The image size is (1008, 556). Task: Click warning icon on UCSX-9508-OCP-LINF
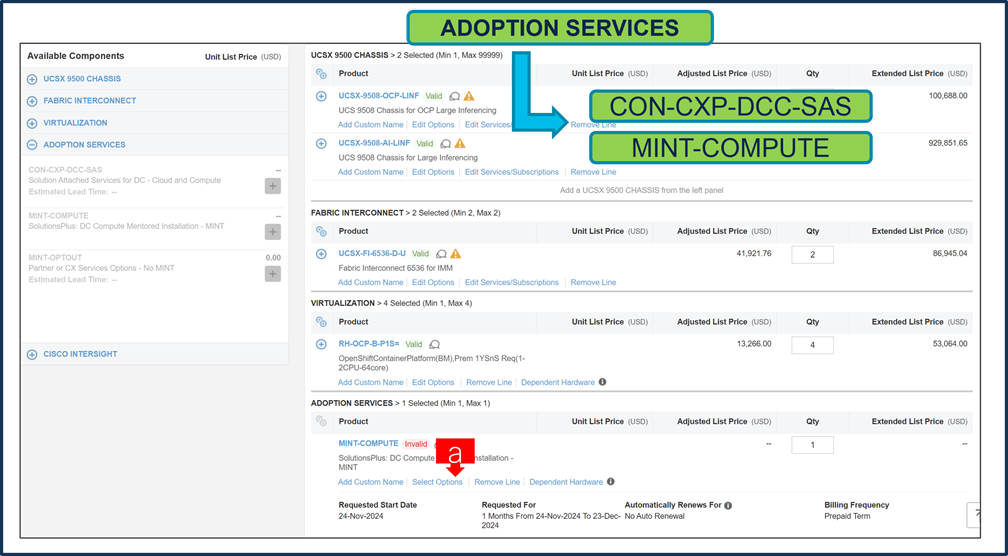pos(469,96)
